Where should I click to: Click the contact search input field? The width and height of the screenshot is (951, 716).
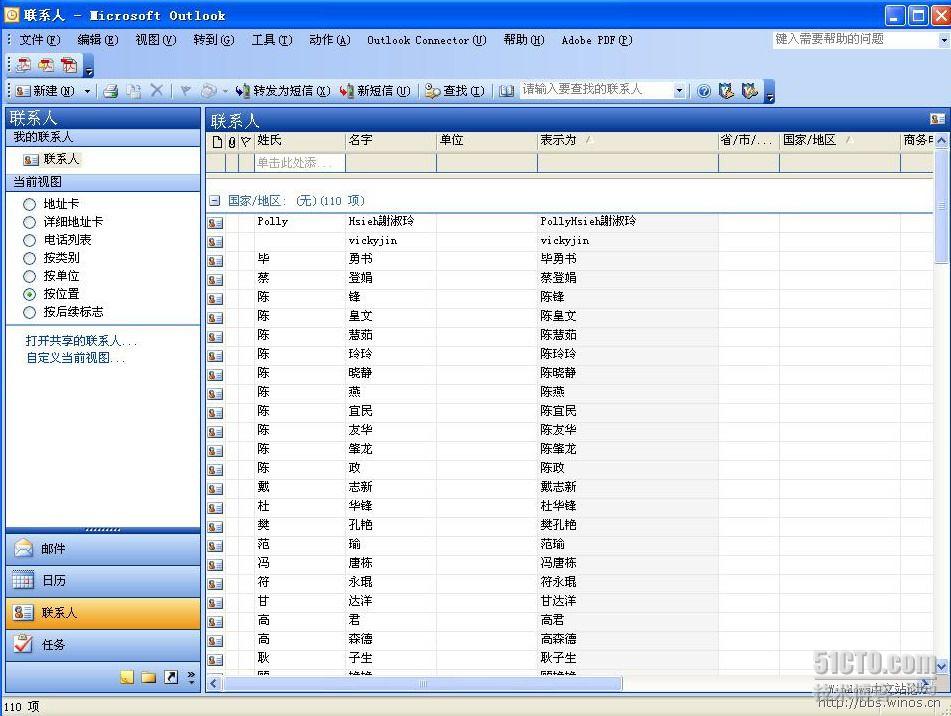click(x=597, y=90)
